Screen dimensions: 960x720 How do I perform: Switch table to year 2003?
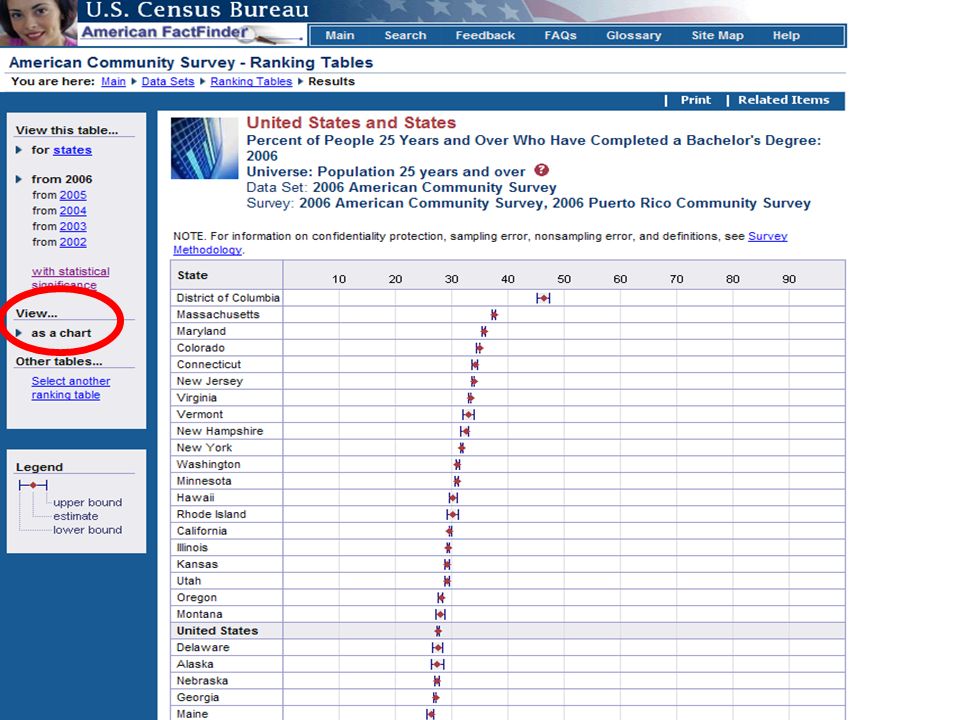[x=73, y=227]
